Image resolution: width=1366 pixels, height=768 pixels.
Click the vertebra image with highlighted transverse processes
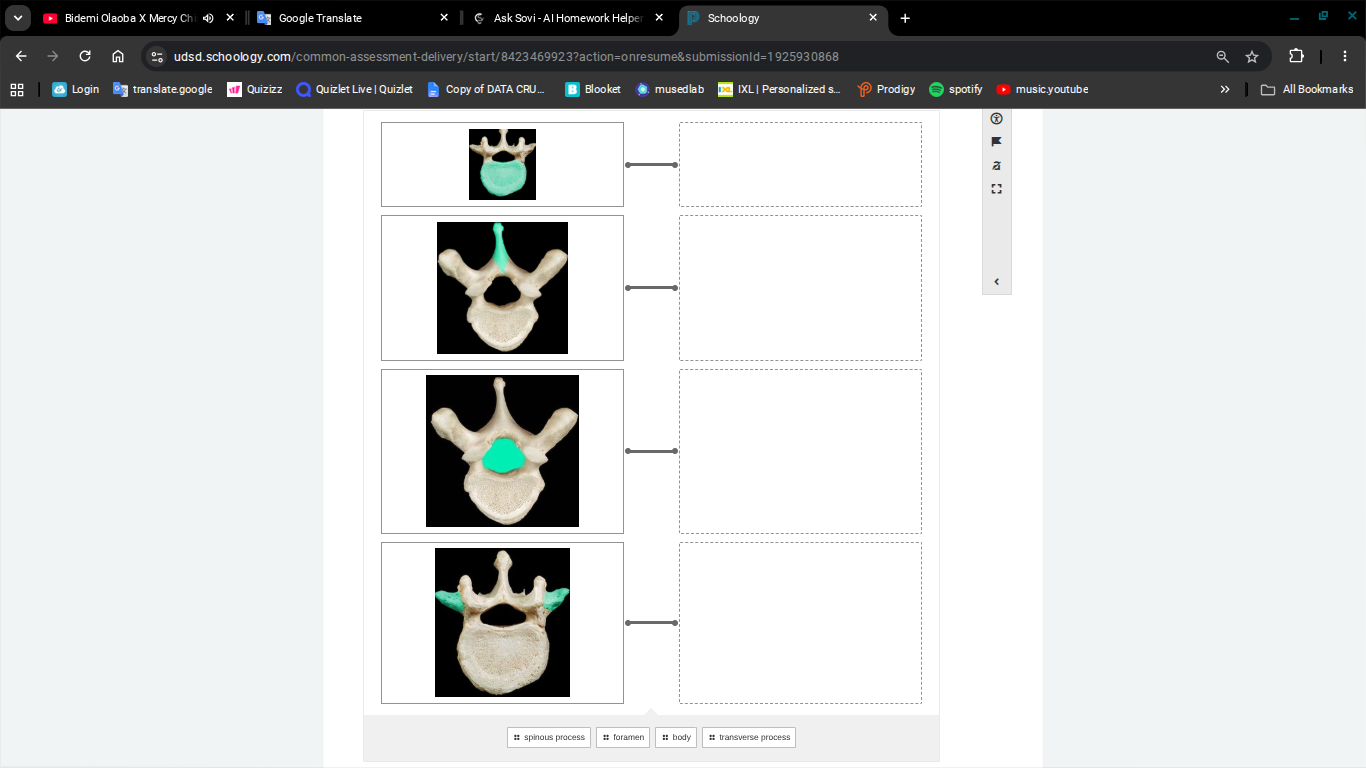tap(502, 622)
